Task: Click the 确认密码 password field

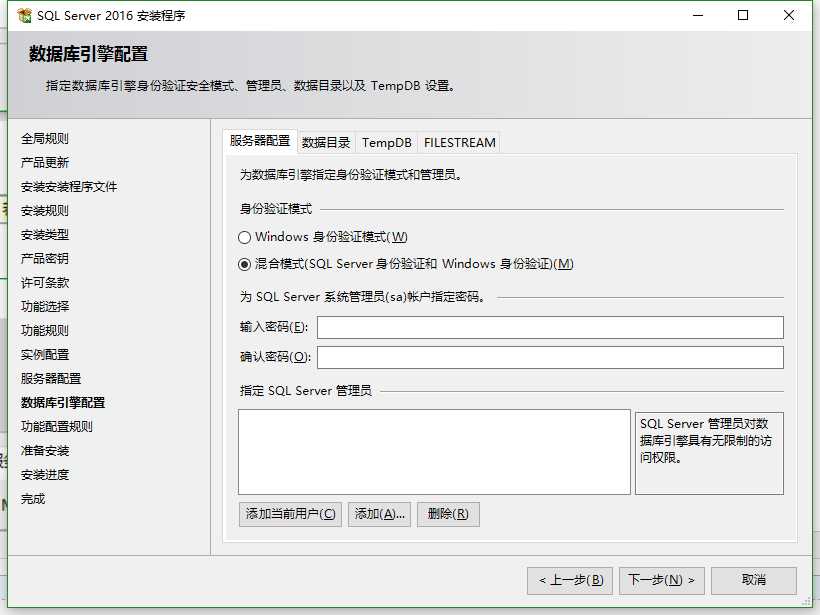Action: [x=550, y=357]
